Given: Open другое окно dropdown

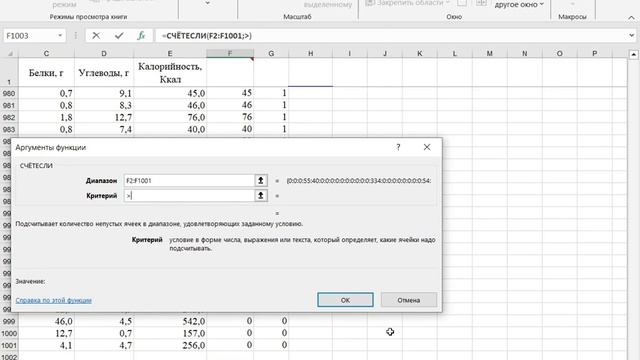Looking at the screenshot, I should (519, 5).
